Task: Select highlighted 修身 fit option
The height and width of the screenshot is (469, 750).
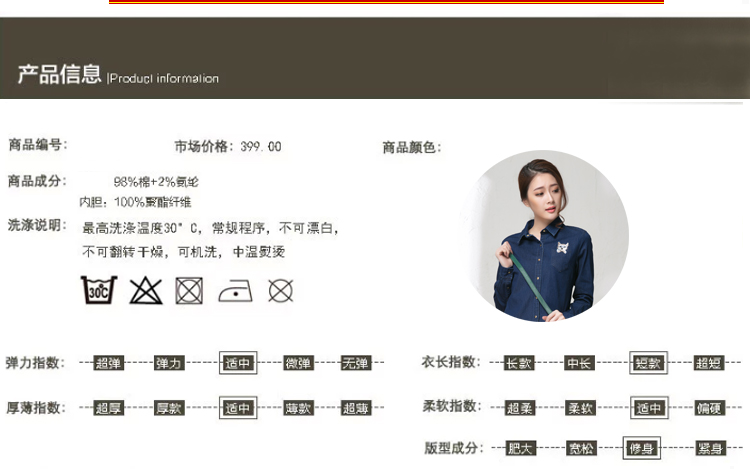Action: coord(641,448)
